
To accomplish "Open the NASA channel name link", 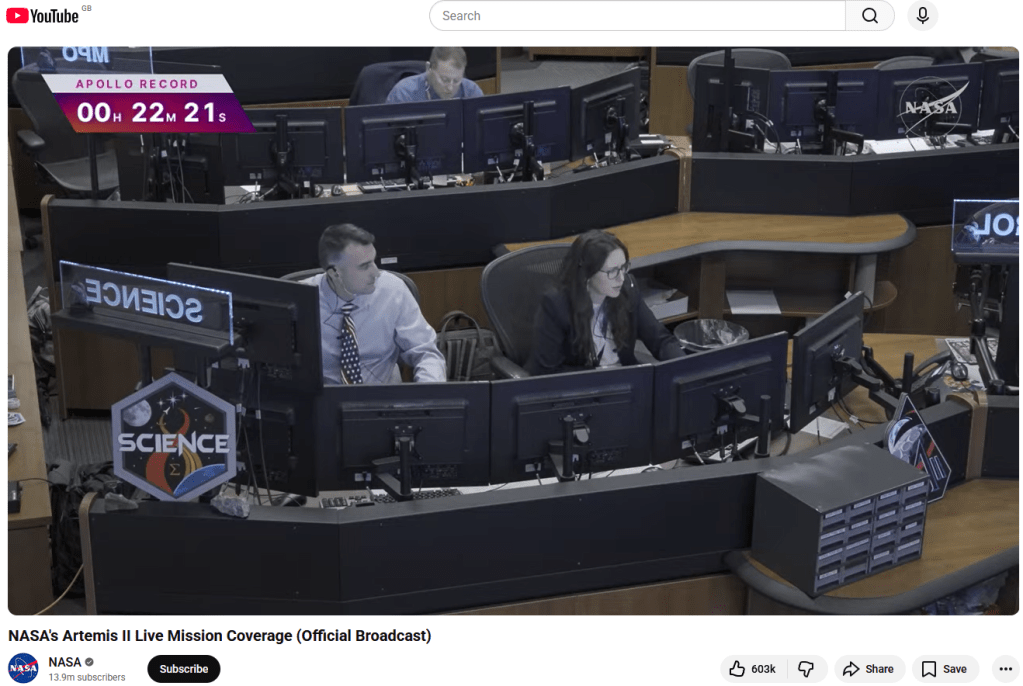I will [x=65, y=662].
